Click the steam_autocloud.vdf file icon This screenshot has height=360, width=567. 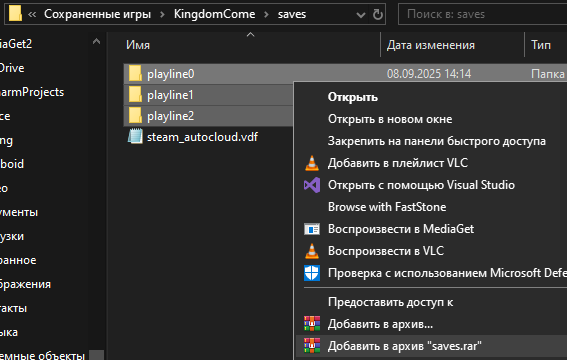point(135,137)
